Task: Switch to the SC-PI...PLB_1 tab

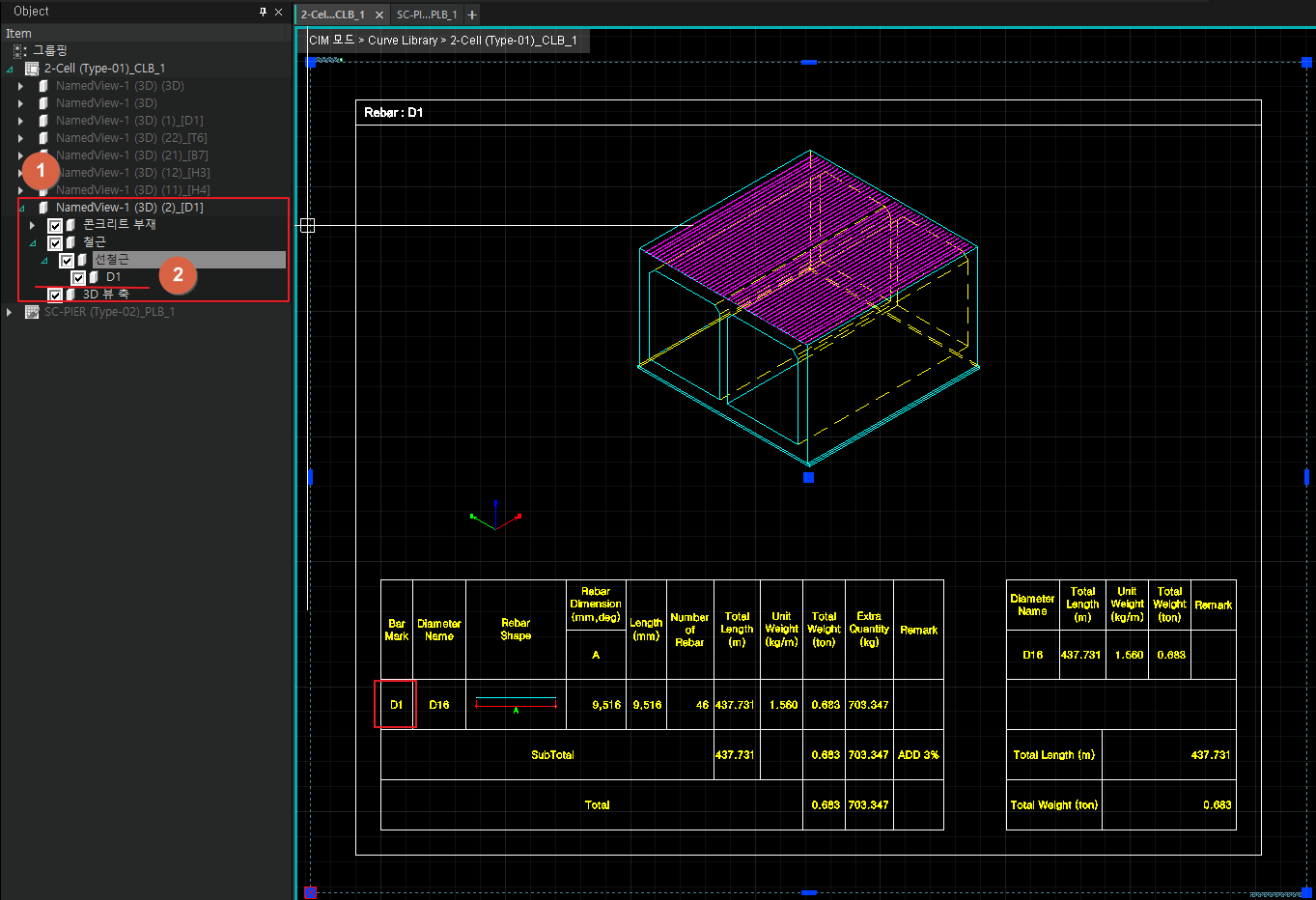Action: click(427, 14)
